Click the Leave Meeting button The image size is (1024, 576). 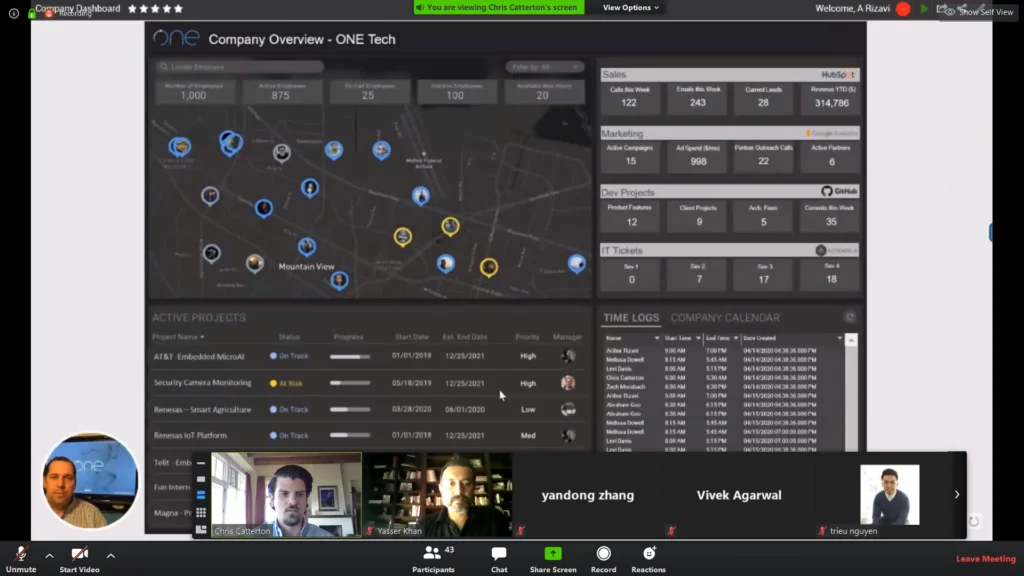click(985, 559)
